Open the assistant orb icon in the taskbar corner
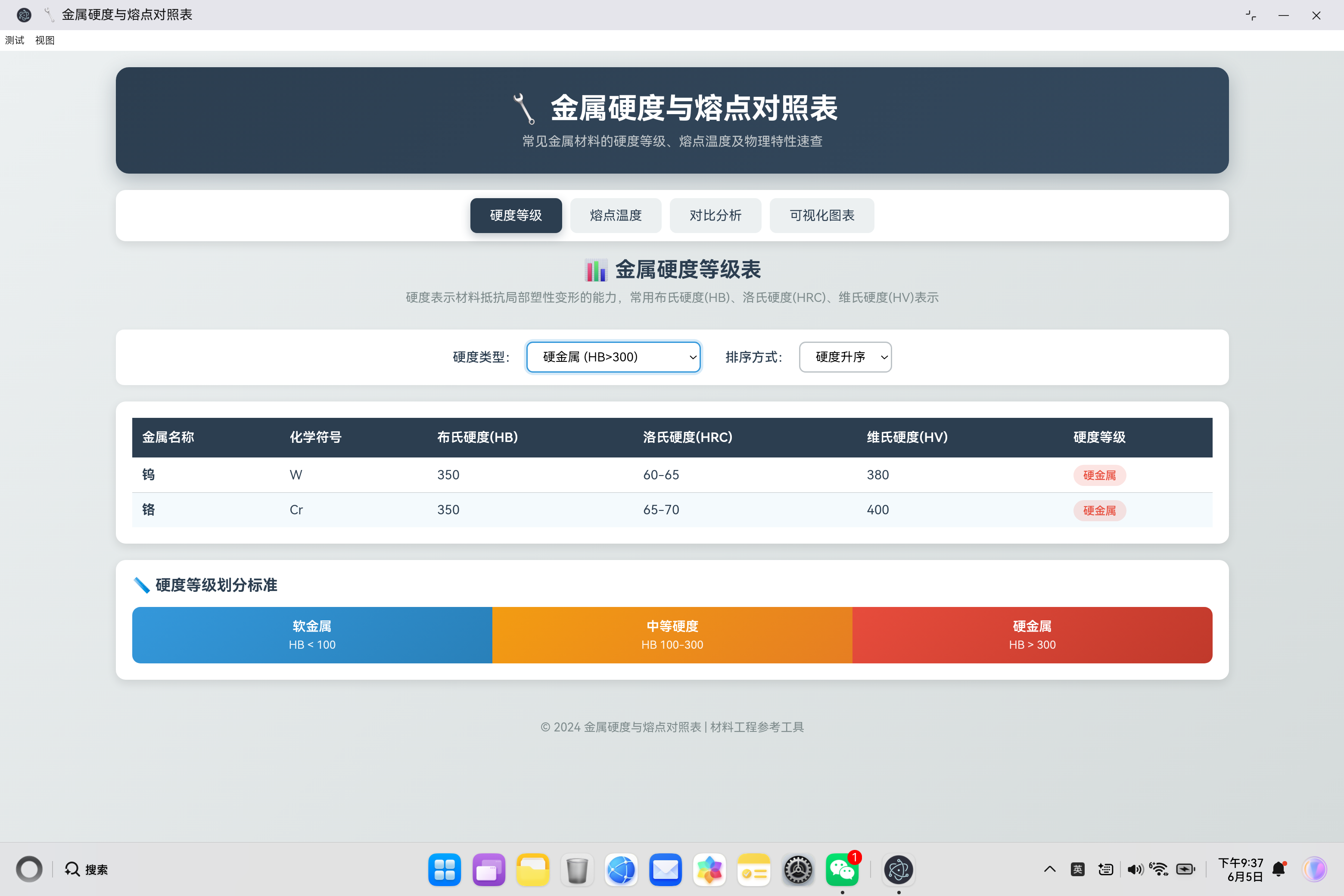Viewport: 1344px width, 896px height. point(1315,869)
